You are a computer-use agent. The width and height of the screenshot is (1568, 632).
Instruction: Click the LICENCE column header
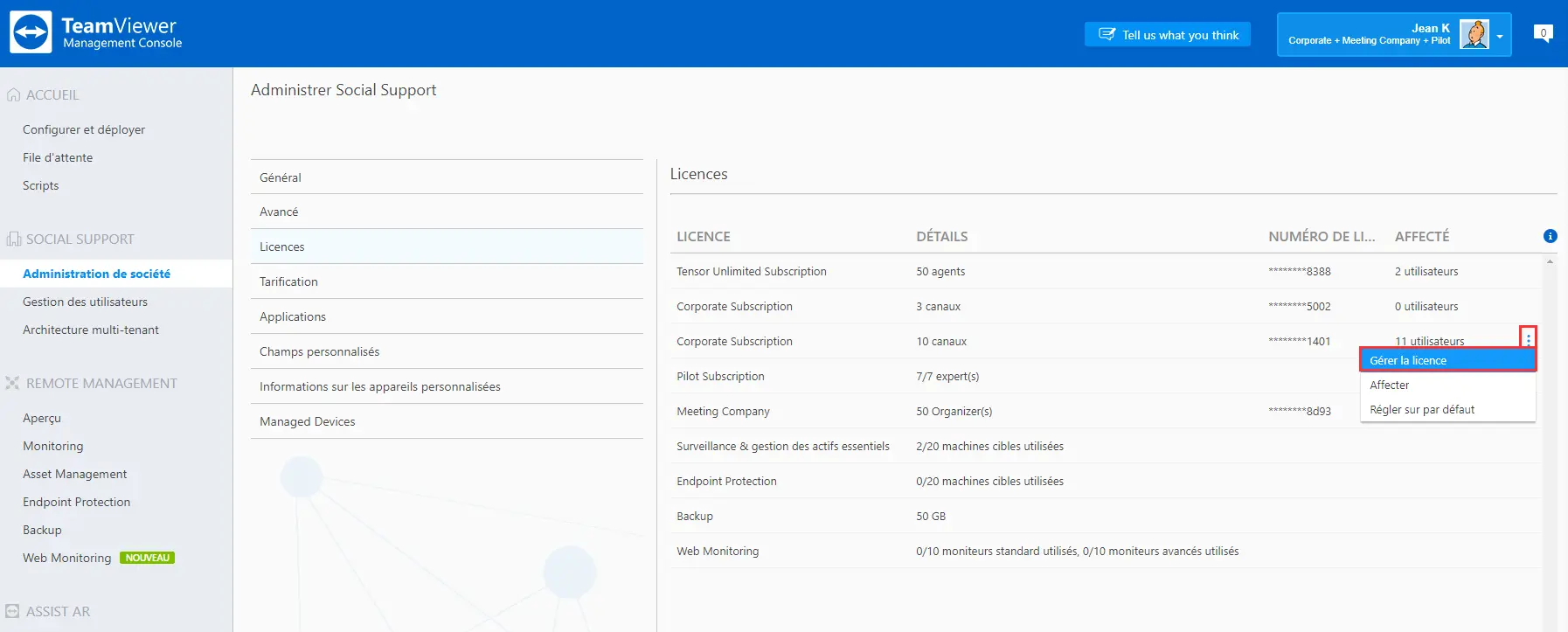(x=704, y=236)
